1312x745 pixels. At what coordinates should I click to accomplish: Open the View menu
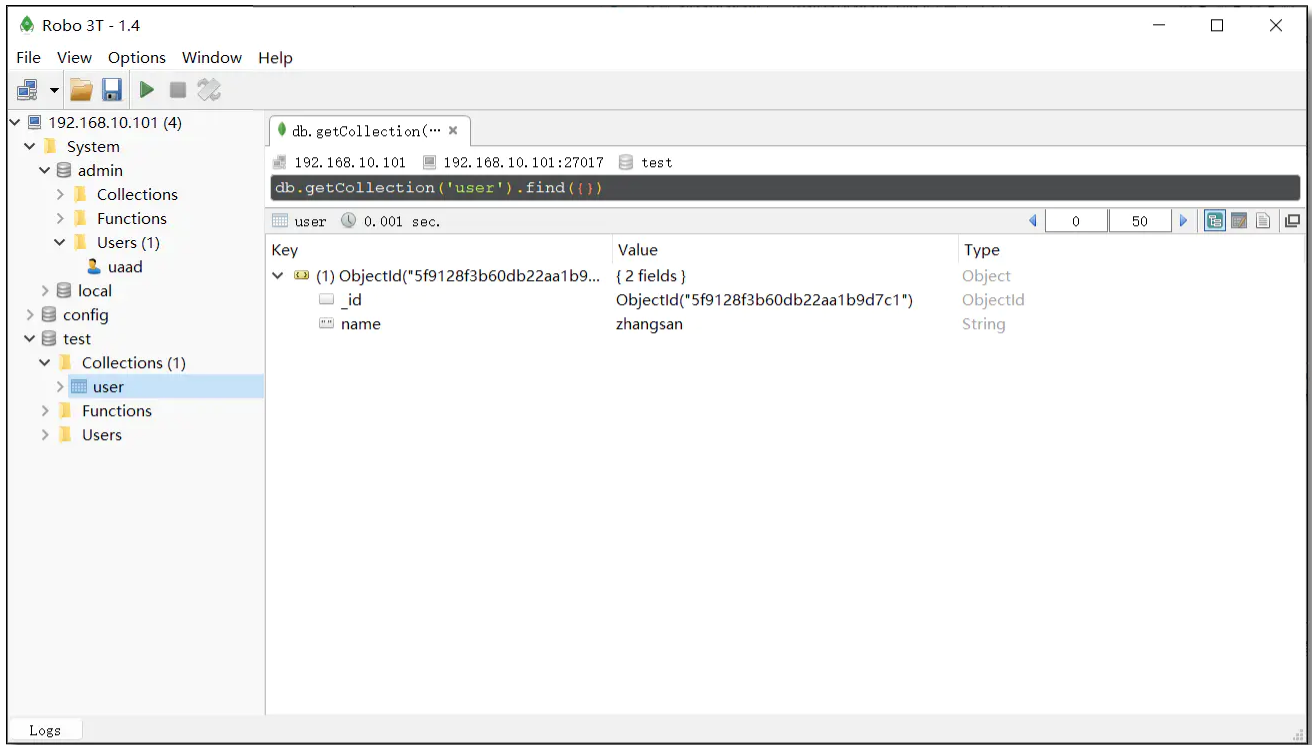[74, 57]
